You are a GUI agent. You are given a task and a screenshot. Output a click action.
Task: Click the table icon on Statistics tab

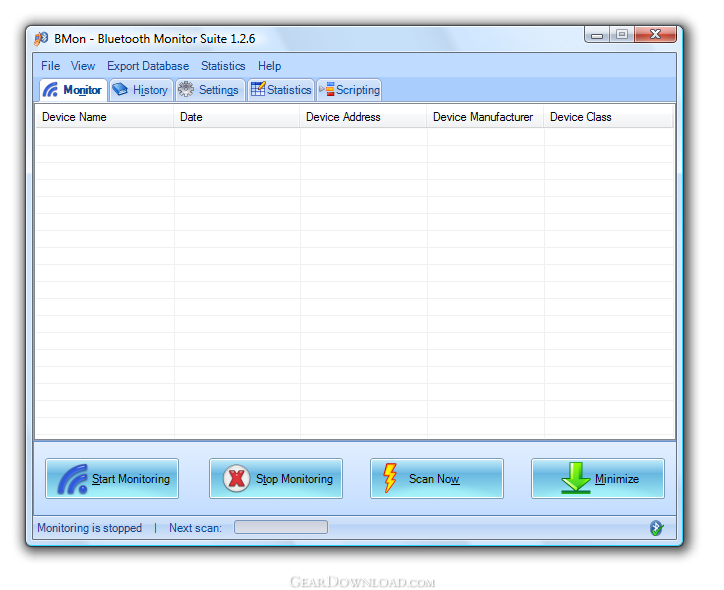258,89
